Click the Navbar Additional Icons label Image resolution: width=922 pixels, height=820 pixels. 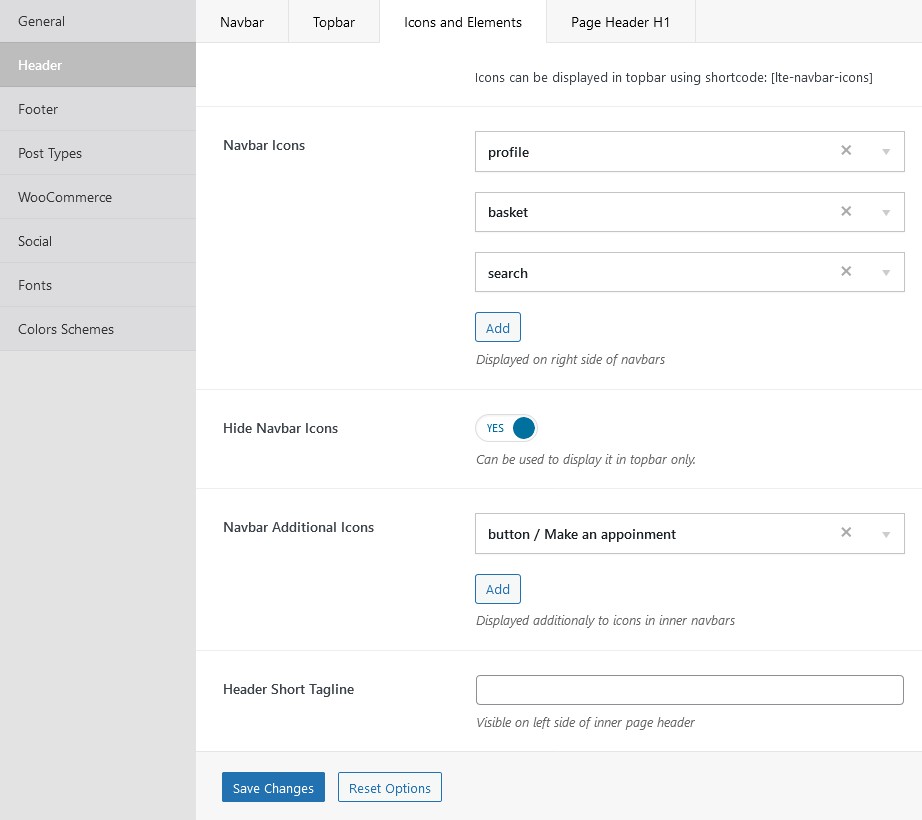pos(298,527)
